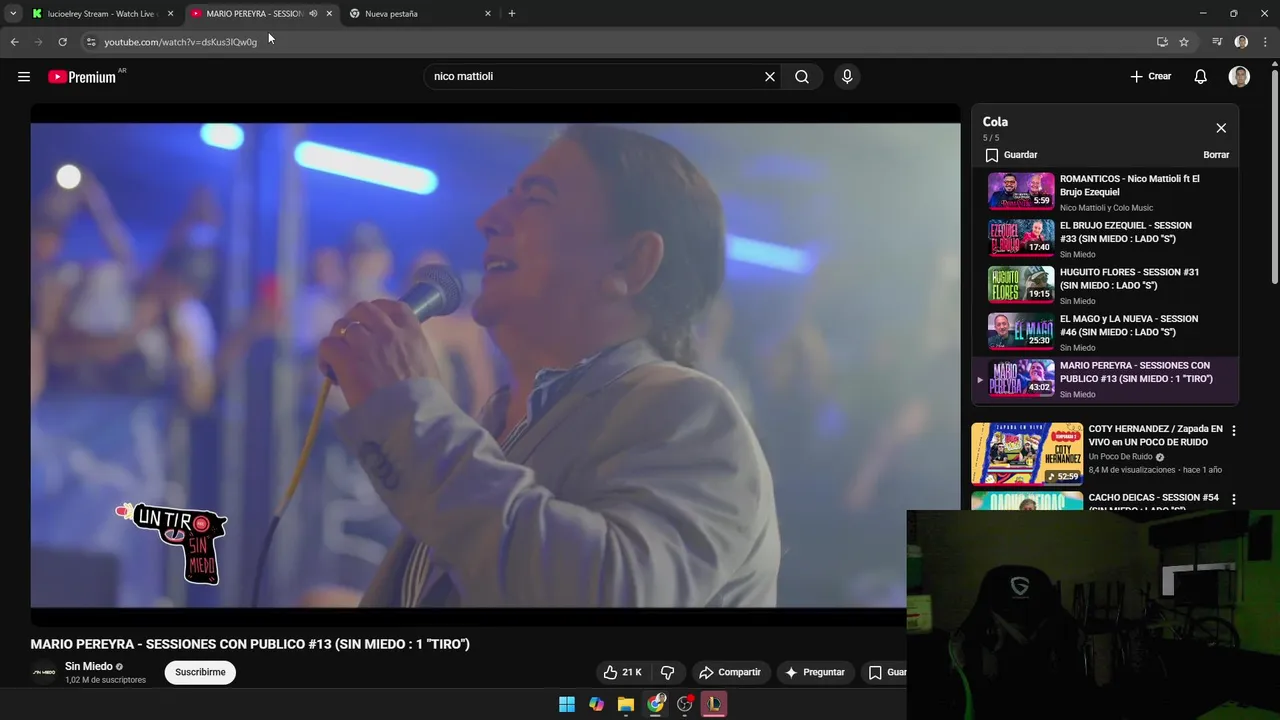
Task: Focus the browser address bar URL
Action: tap(180, 42)
